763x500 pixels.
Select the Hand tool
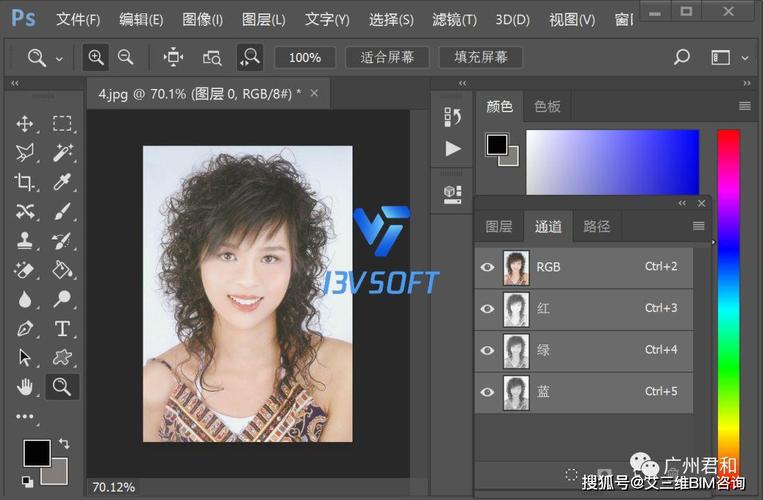click(x=24, y=387)
